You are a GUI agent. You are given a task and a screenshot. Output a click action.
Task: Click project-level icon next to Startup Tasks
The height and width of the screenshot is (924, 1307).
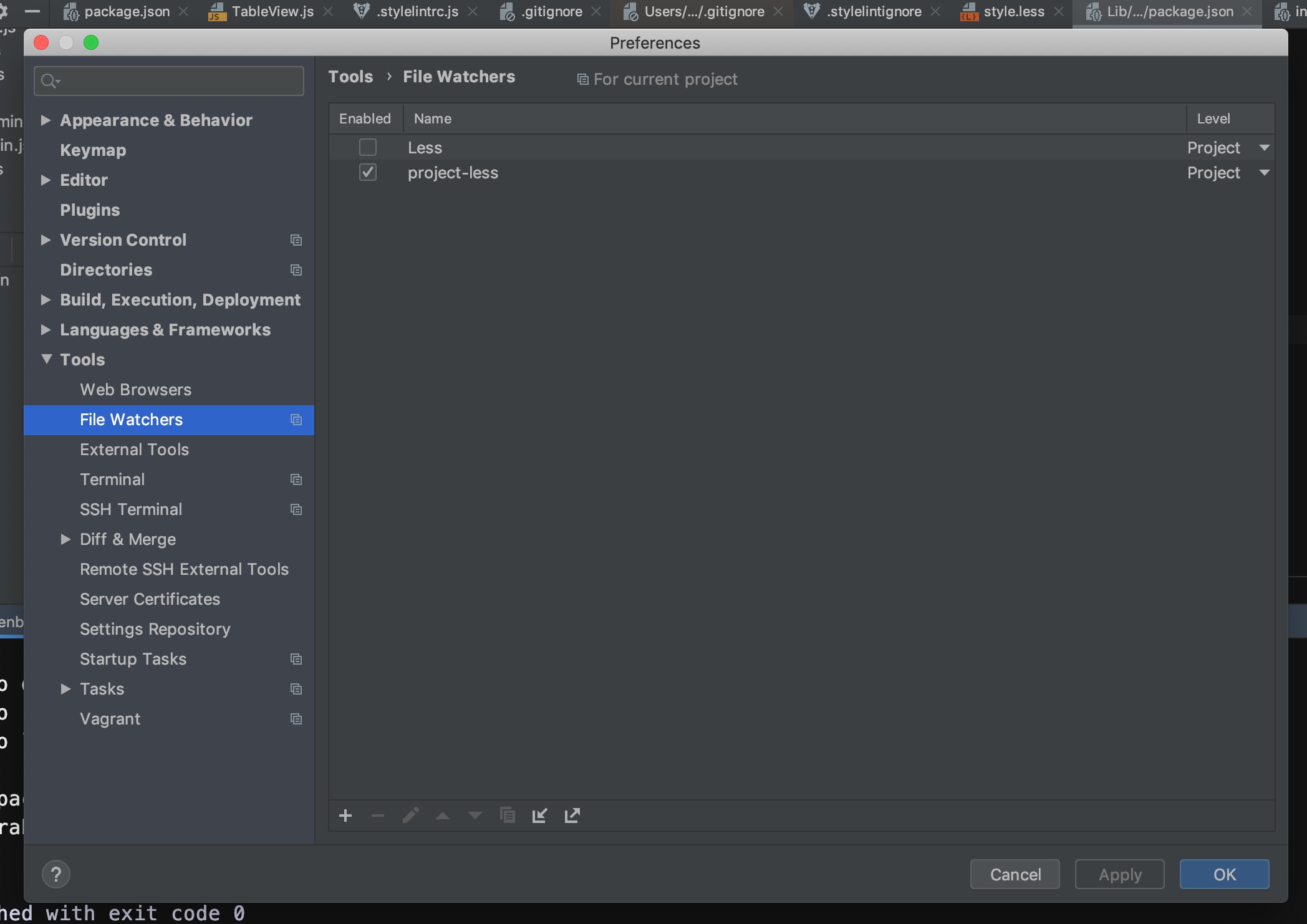coord(296,659)
